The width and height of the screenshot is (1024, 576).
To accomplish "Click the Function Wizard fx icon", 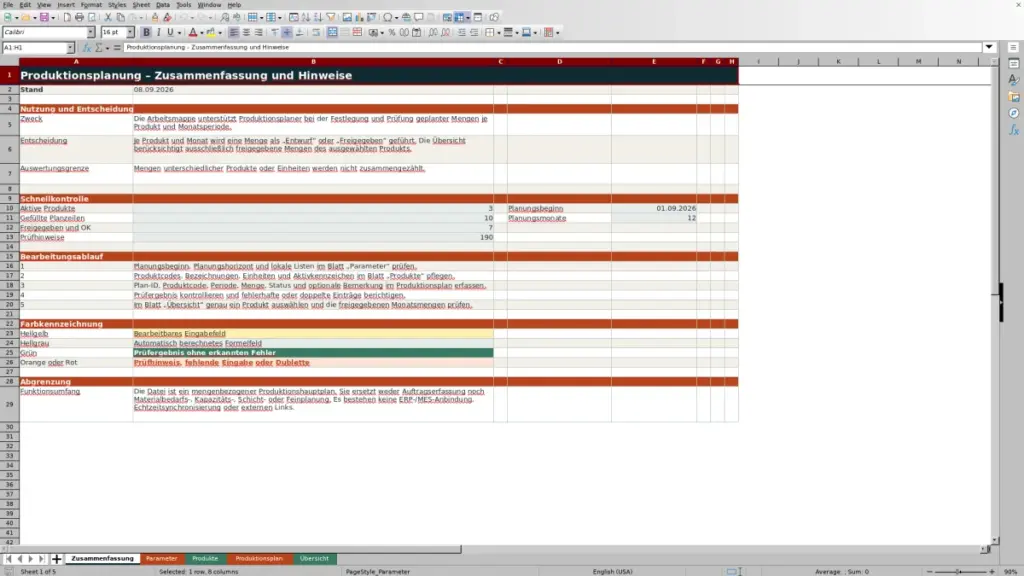I will pyautogui.click(x=86, y=48).
